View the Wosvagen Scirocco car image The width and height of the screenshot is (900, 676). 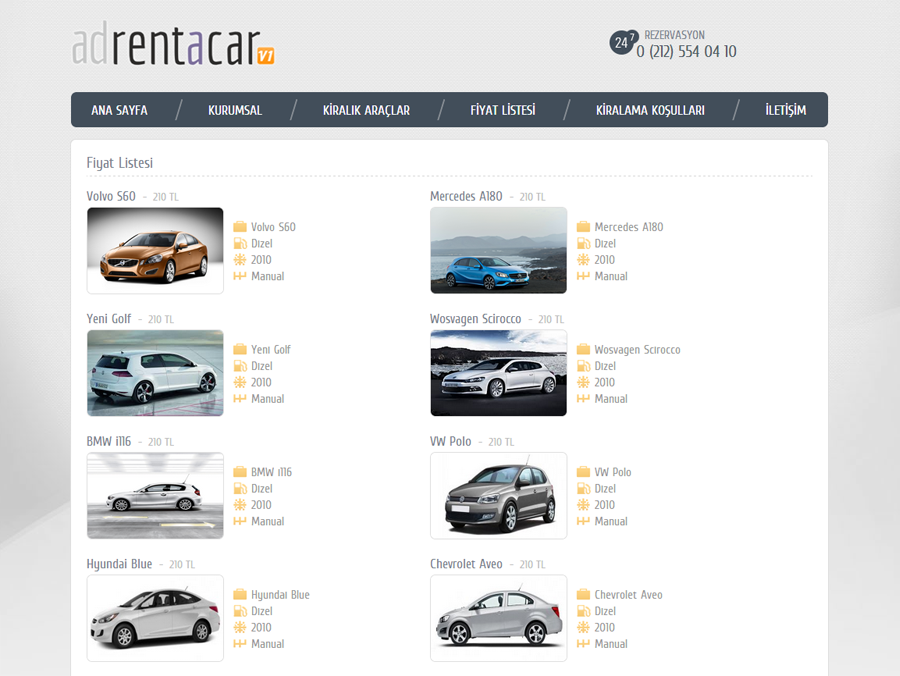(x=498, y=373)
